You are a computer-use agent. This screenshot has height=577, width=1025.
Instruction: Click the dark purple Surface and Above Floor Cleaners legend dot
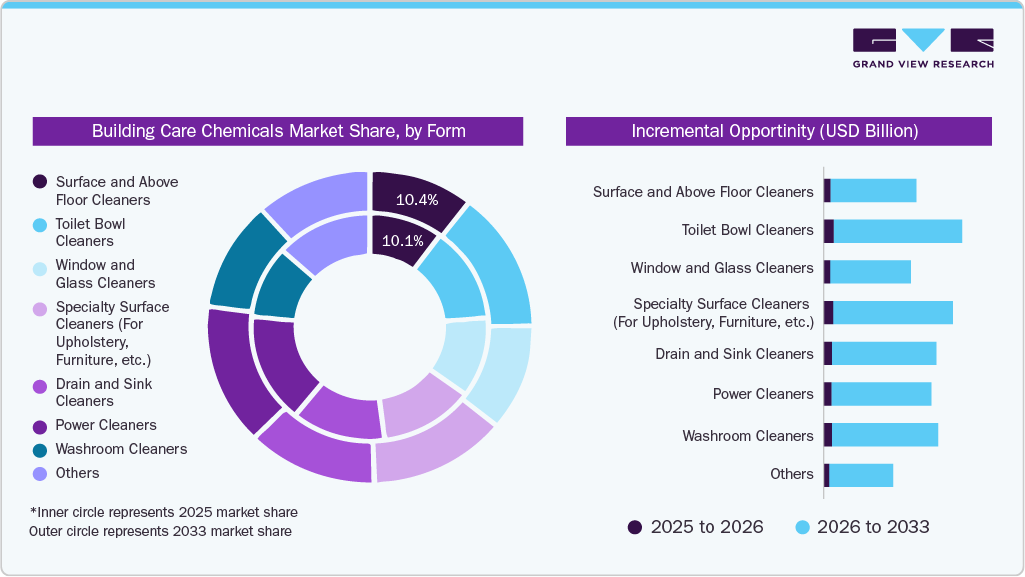40,182
